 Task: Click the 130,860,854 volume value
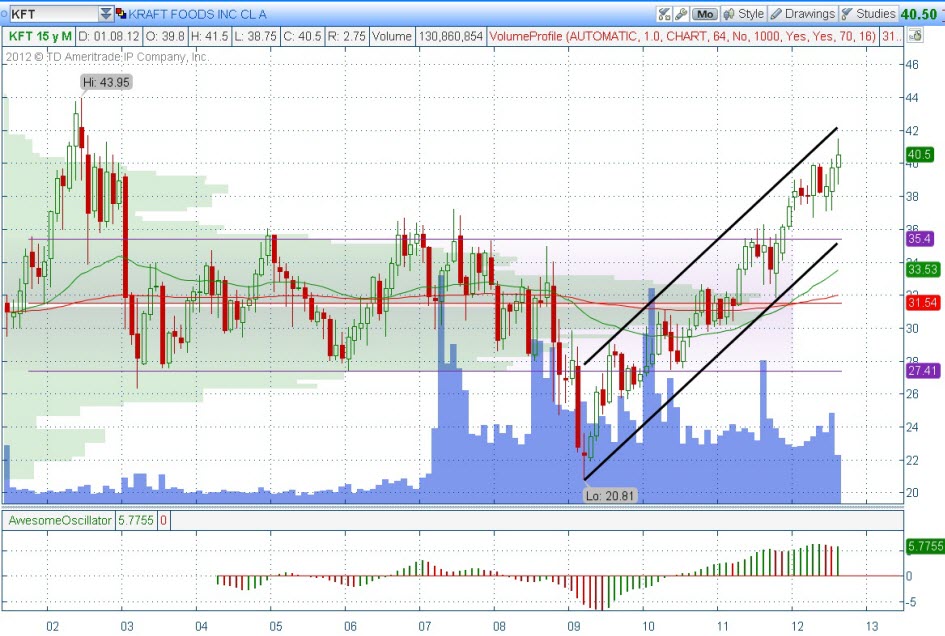451,36
